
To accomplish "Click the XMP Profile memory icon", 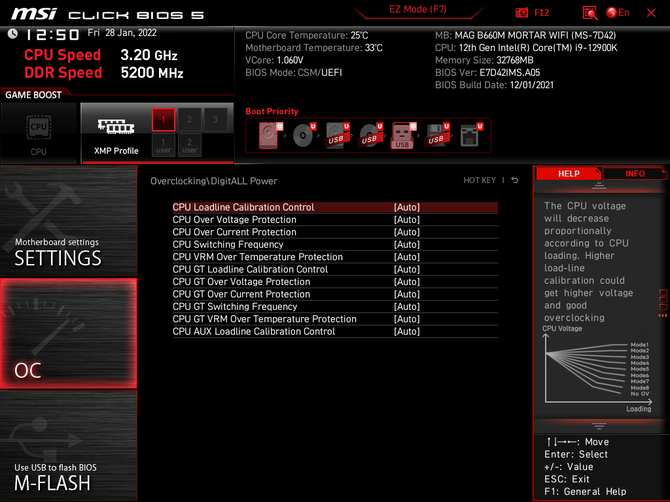I will coord(116,127).
